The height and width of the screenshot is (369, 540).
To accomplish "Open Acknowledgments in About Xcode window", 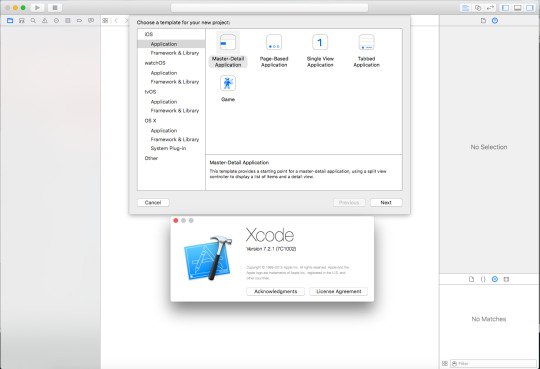I will pos(276,291).
